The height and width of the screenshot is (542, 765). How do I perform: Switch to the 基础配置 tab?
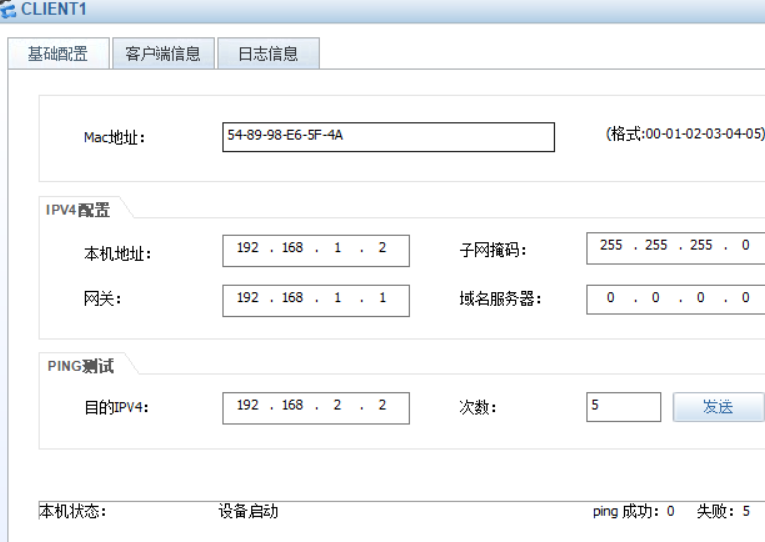(58, 53)
